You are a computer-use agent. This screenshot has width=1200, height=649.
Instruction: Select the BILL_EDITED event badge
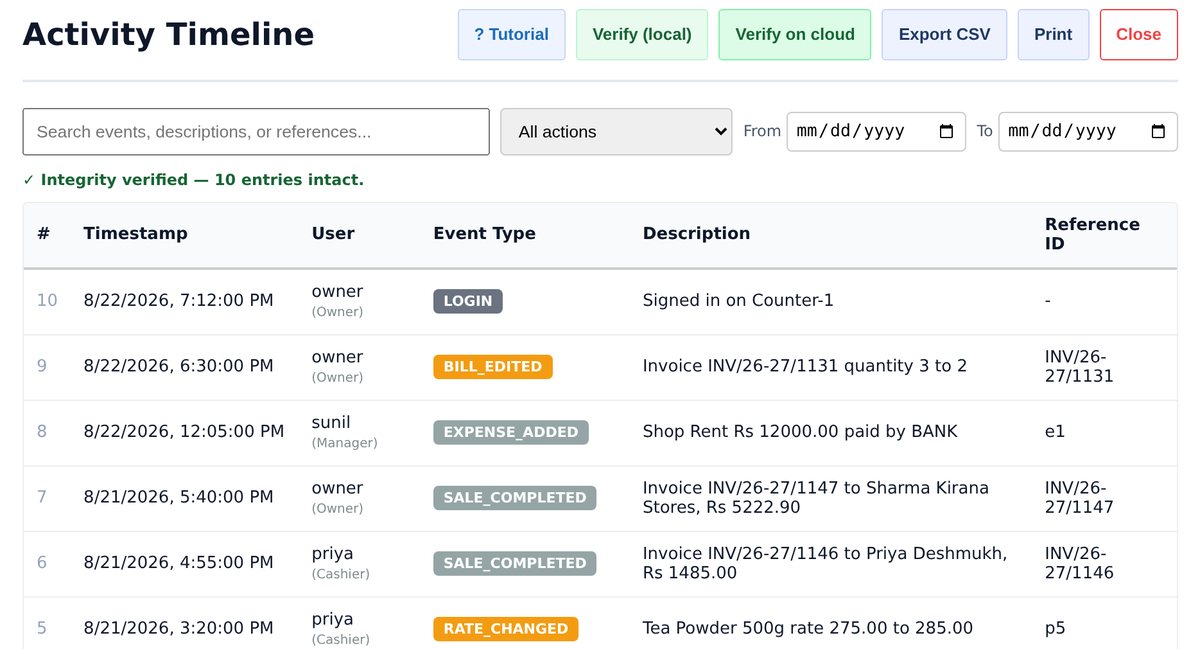coord(493,366)
